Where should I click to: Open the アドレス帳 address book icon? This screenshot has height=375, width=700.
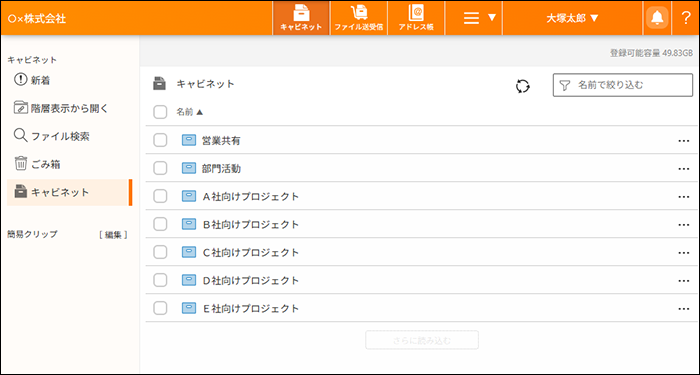(x=417, y=18)
